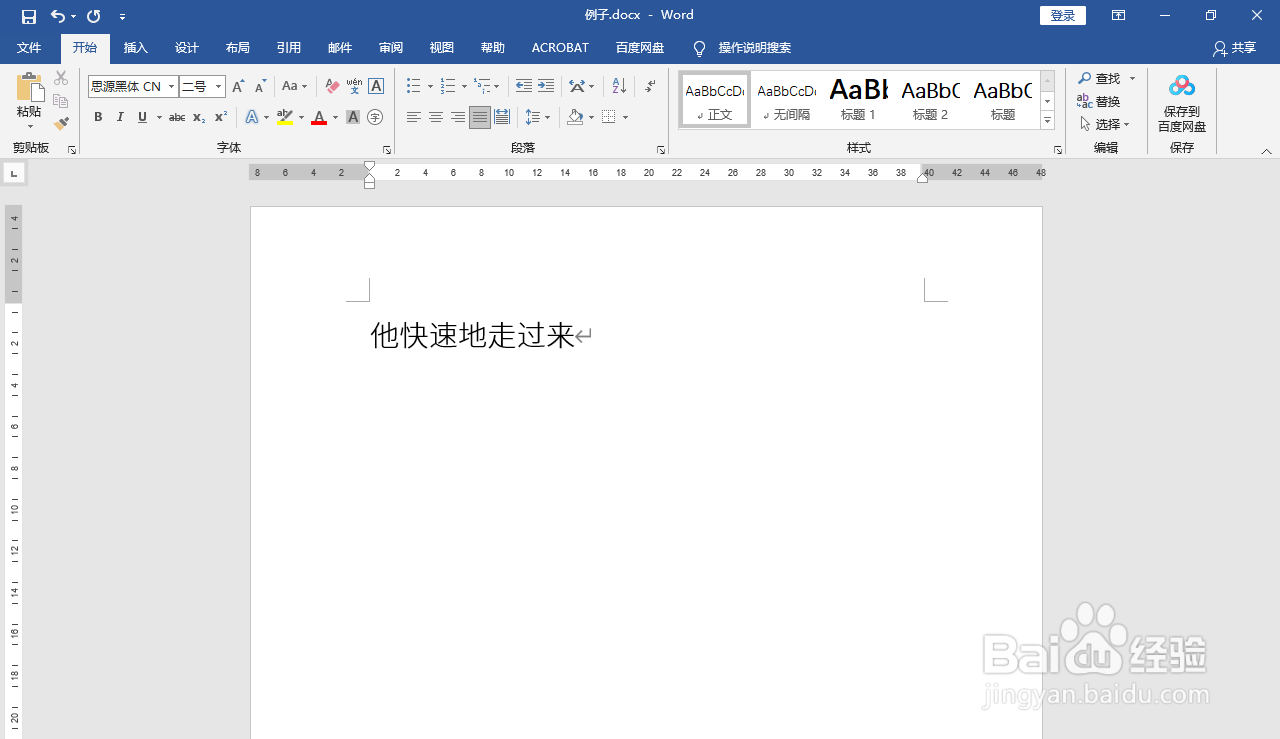The image size is (1280, 739).
Task: Click the Cut scissors icon
Action: pos(61,78)
